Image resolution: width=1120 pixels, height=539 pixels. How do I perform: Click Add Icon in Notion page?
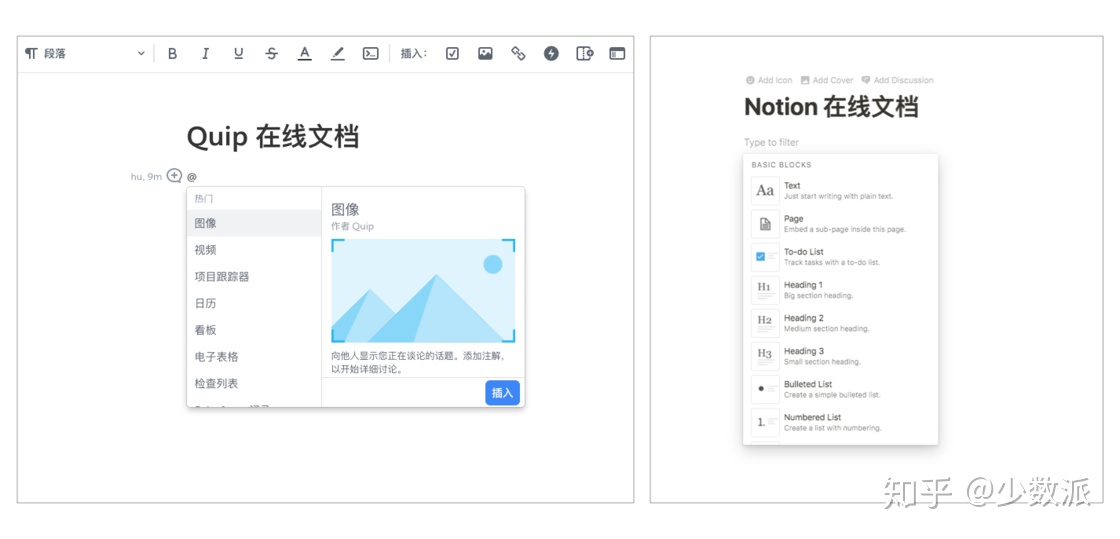[x=769, y=80]
